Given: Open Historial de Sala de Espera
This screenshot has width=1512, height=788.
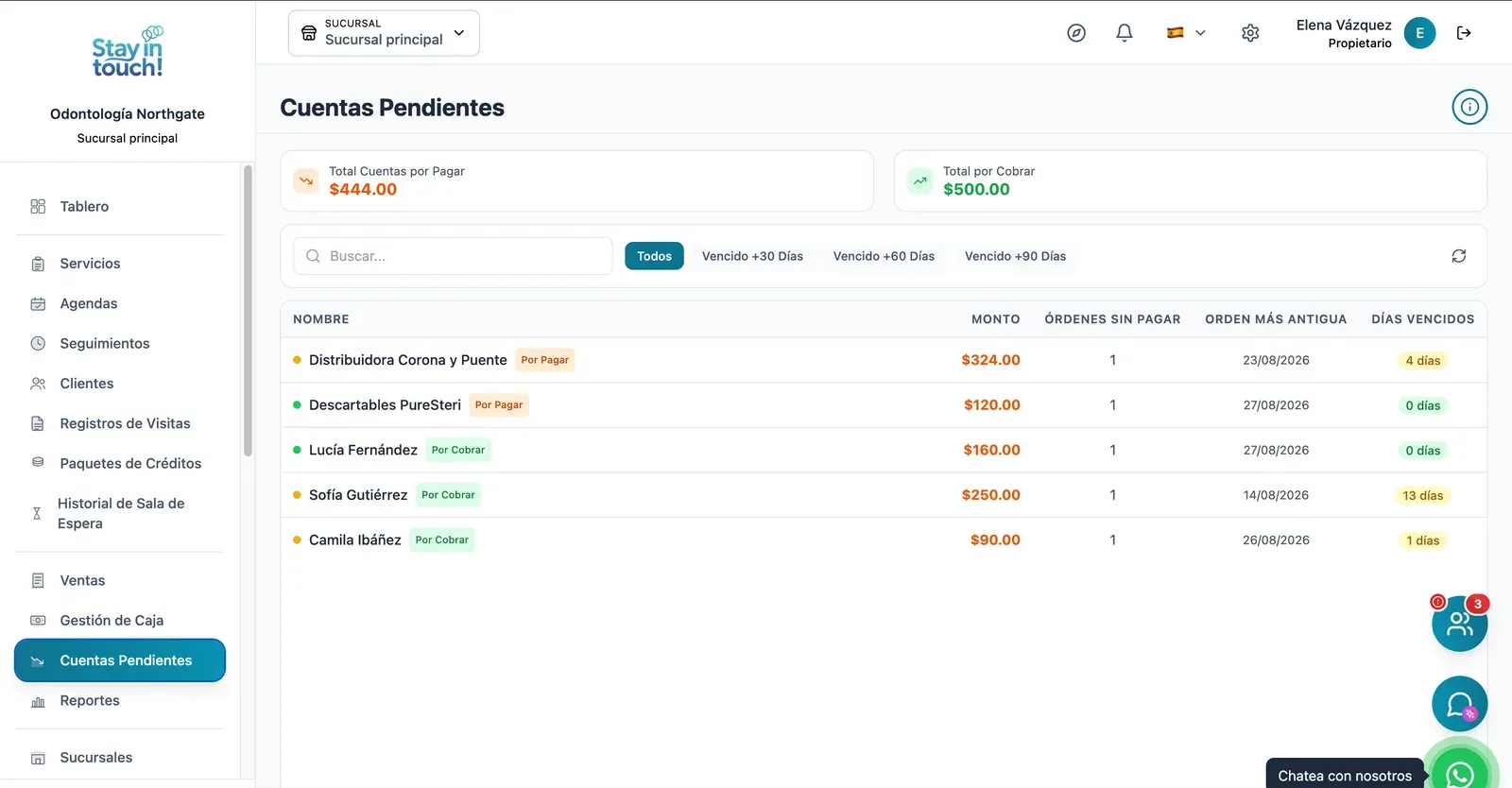Looking at the screenshot, I should coord(120,513).
